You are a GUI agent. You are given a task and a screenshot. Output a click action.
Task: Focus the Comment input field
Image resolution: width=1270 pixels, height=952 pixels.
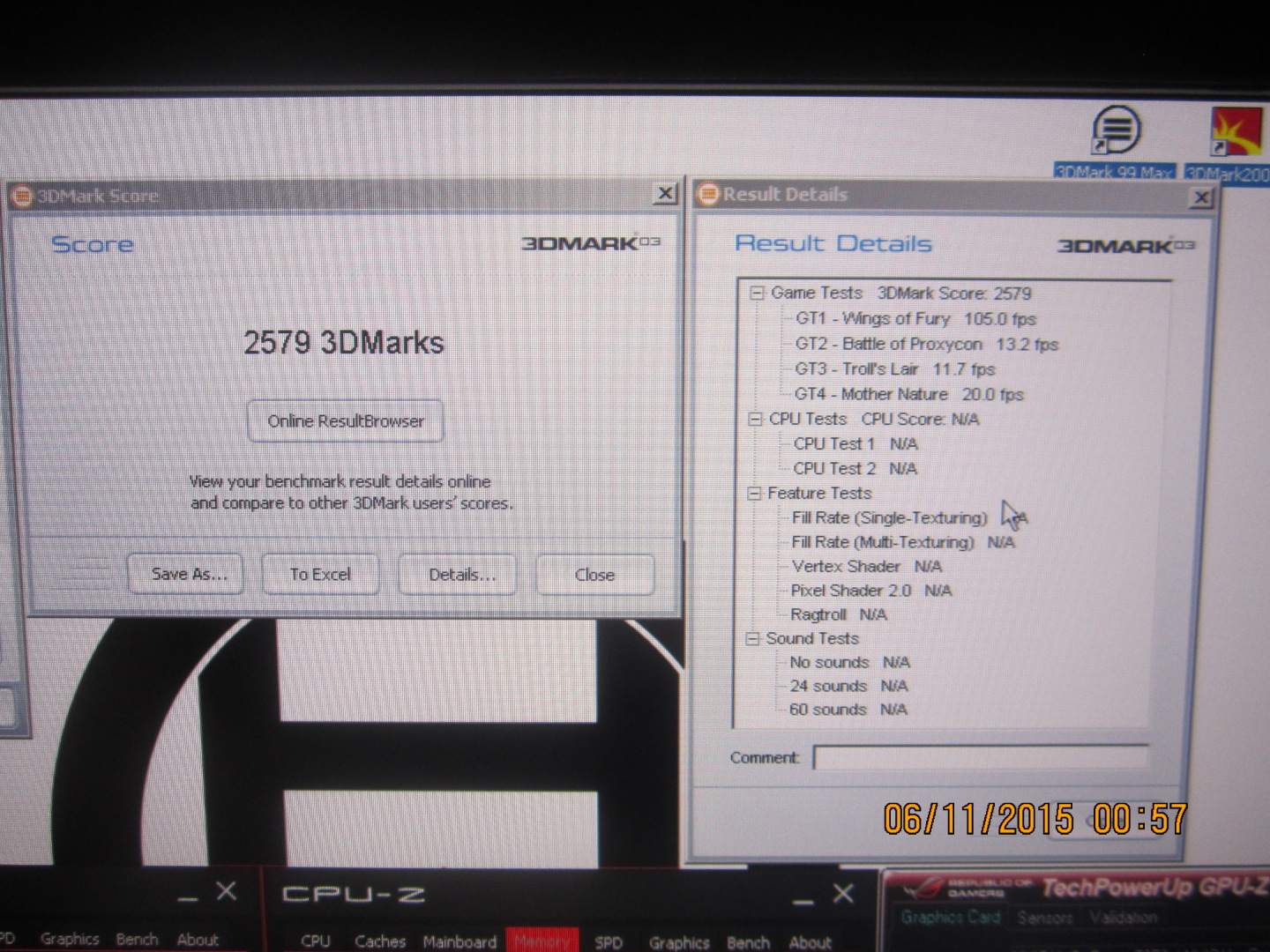coord(981,757)
